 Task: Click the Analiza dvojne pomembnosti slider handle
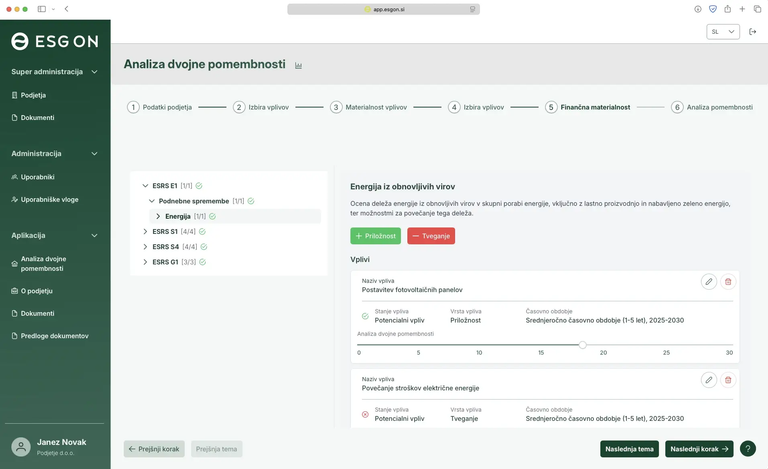pyautogui.click(x=582, y=345)
